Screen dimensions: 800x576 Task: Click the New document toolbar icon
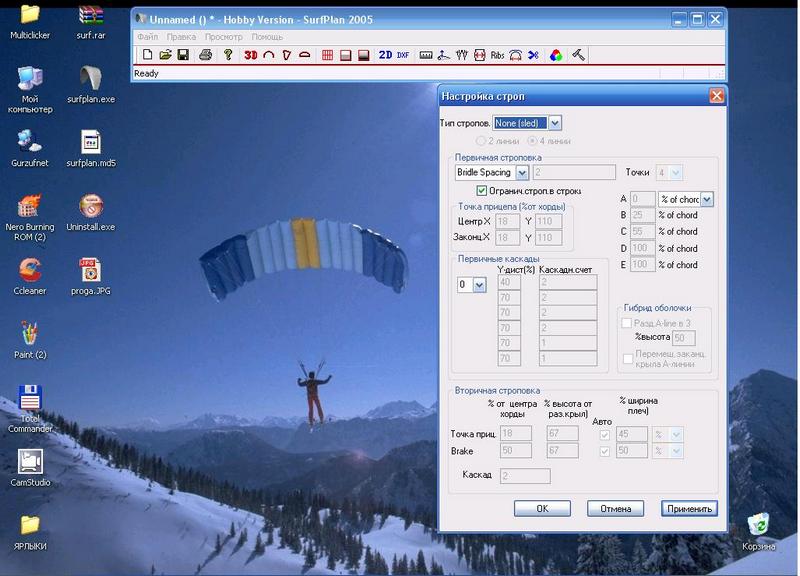(148, 55)
